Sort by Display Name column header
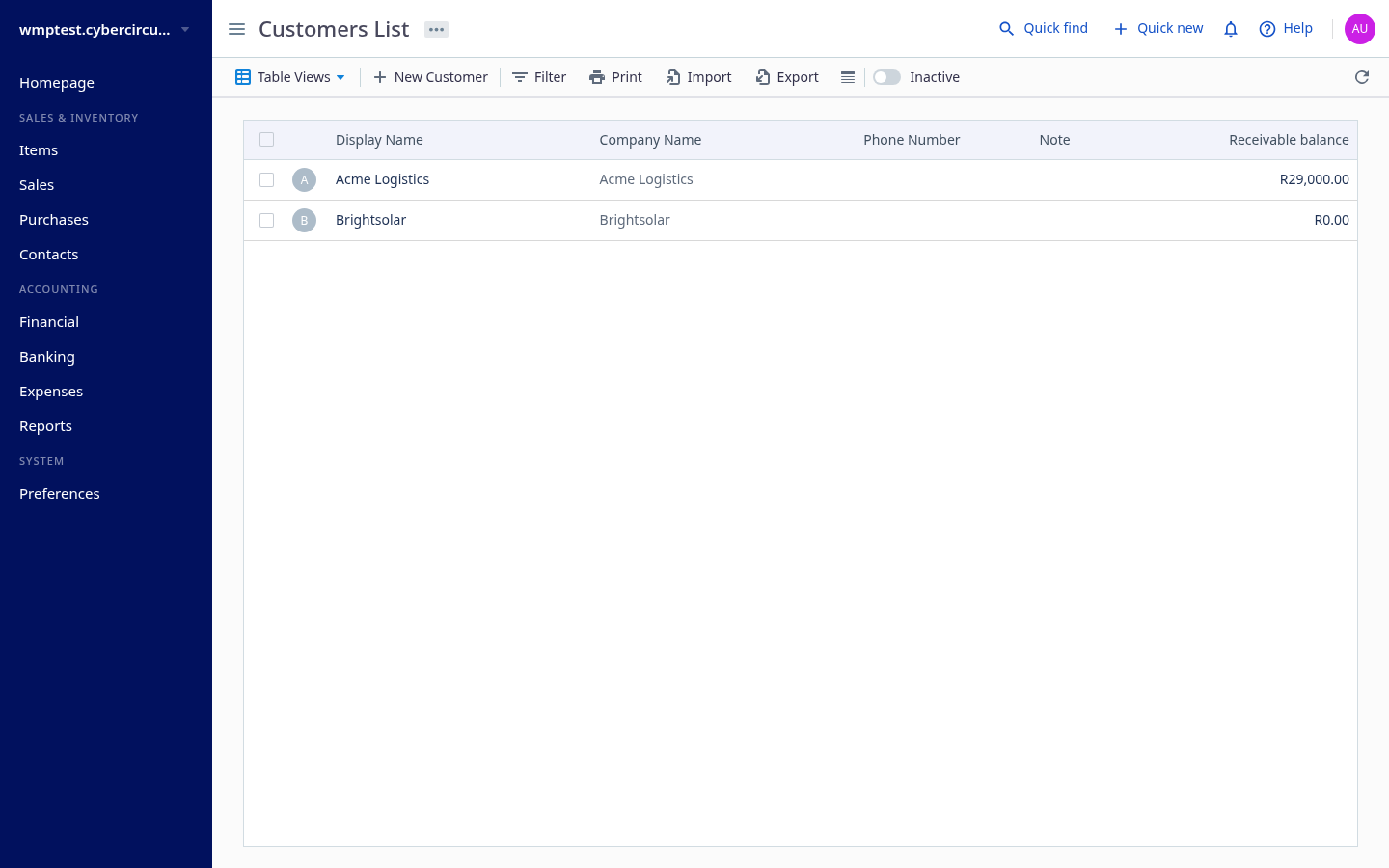Image resolution: width=1389 pixels, height=868 pixels. pyautogui.click(x=379, y=140)
